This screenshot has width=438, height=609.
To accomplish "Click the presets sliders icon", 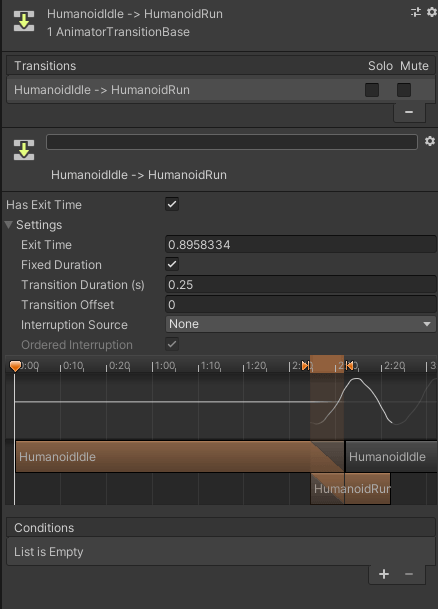I will pos(416,12).
